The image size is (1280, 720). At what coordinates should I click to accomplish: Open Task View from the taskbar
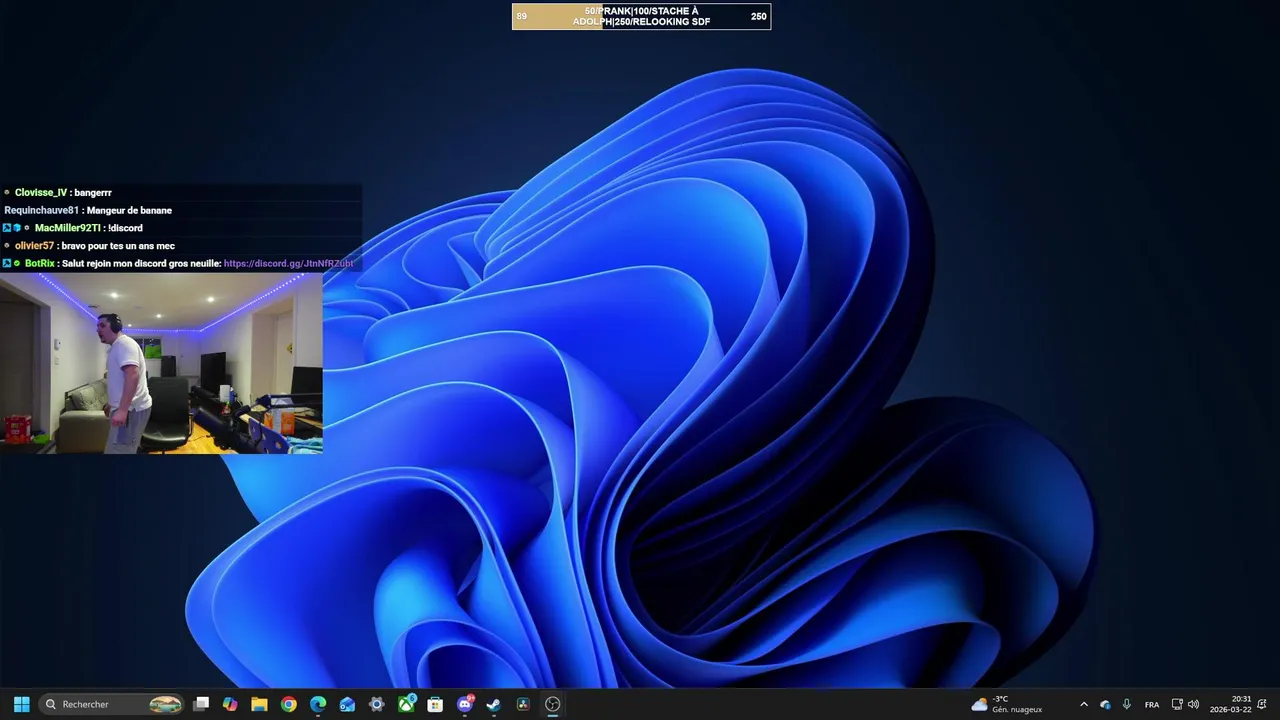(x=201, y=704)
